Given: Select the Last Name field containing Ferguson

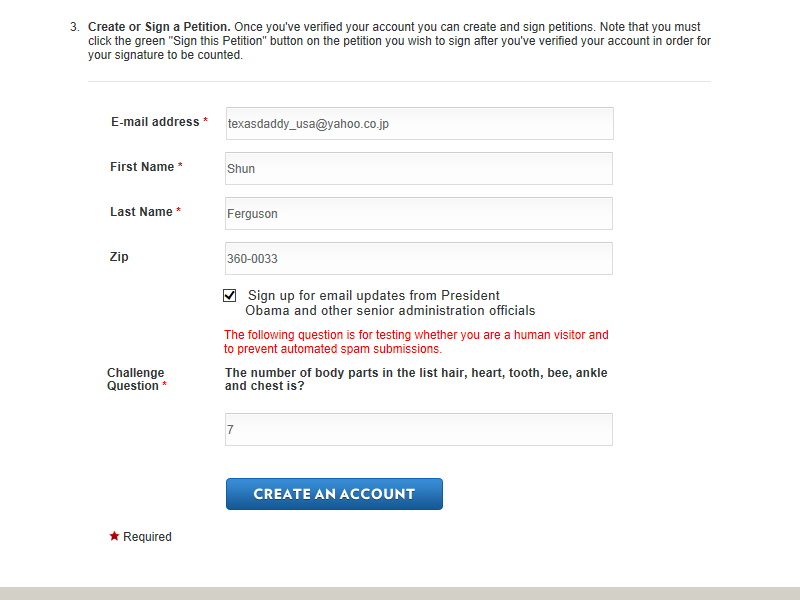Looking at the screenshot, I should [419, 214].
